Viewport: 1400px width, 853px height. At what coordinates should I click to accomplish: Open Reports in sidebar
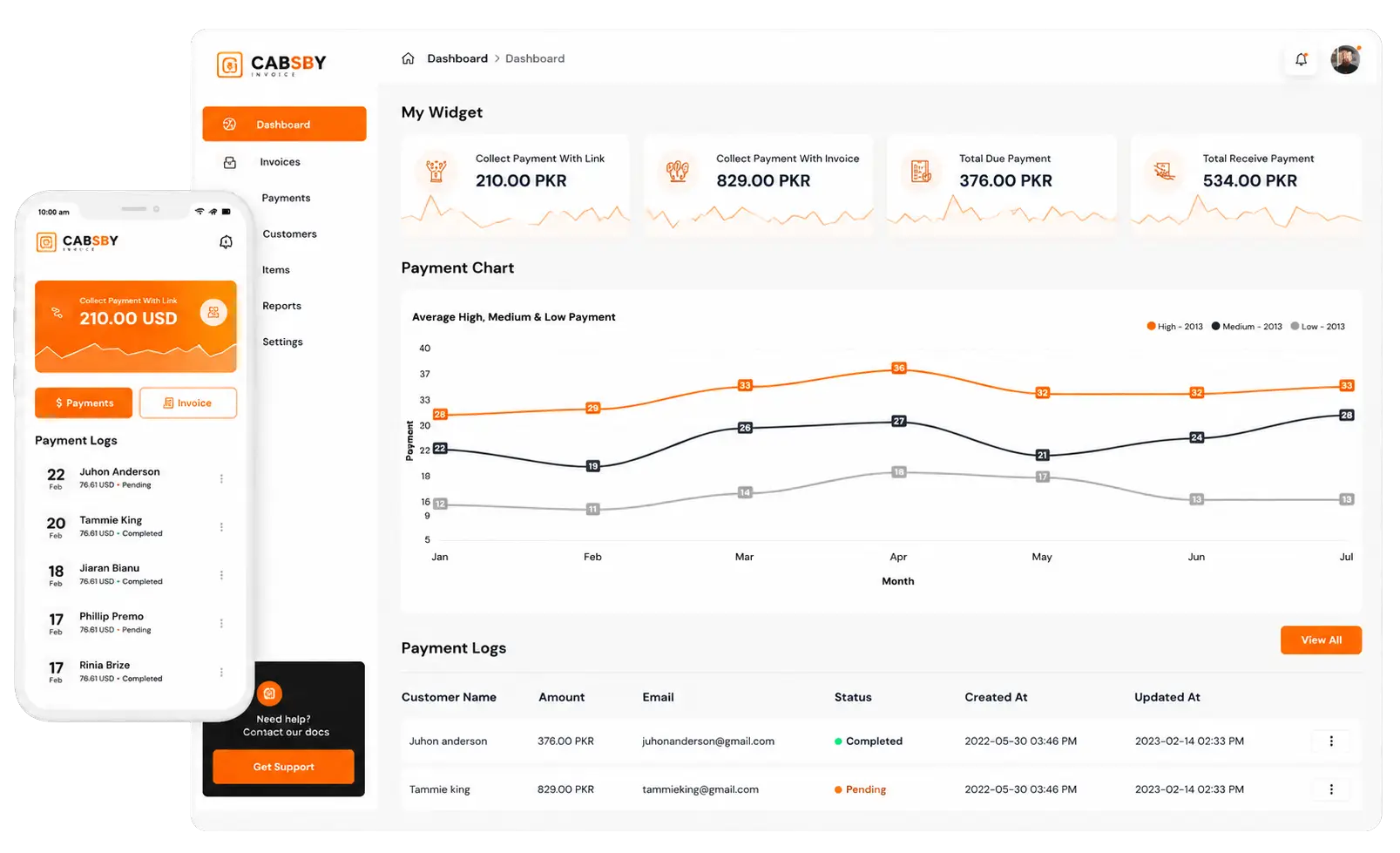(281, 306)
